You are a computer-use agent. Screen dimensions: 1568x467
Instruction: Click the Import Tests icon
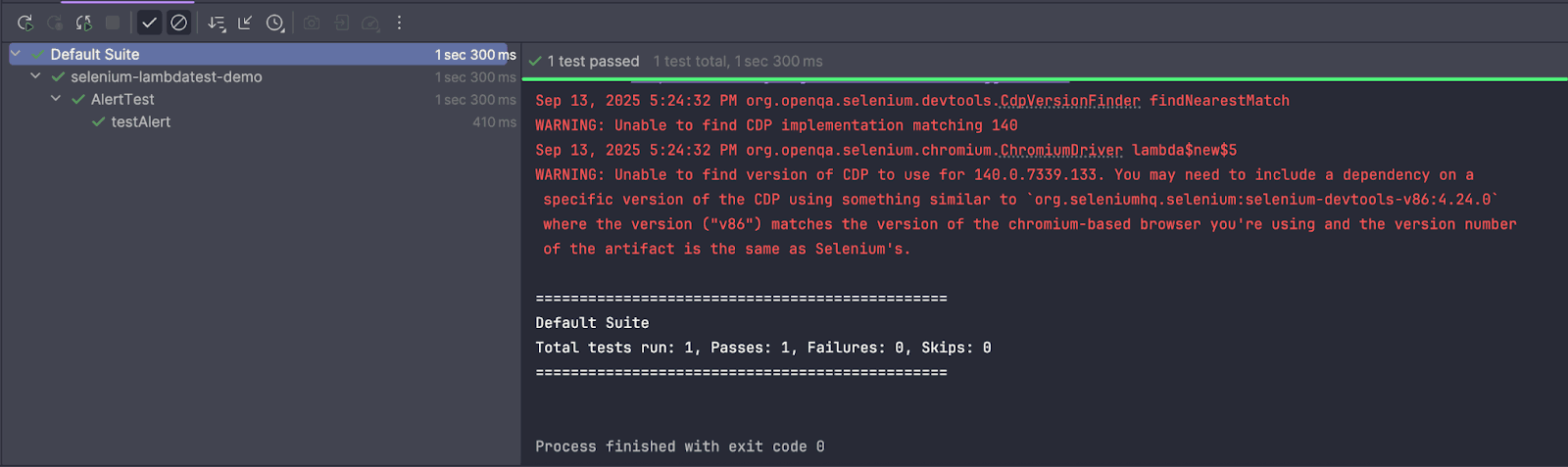point(341,23)
